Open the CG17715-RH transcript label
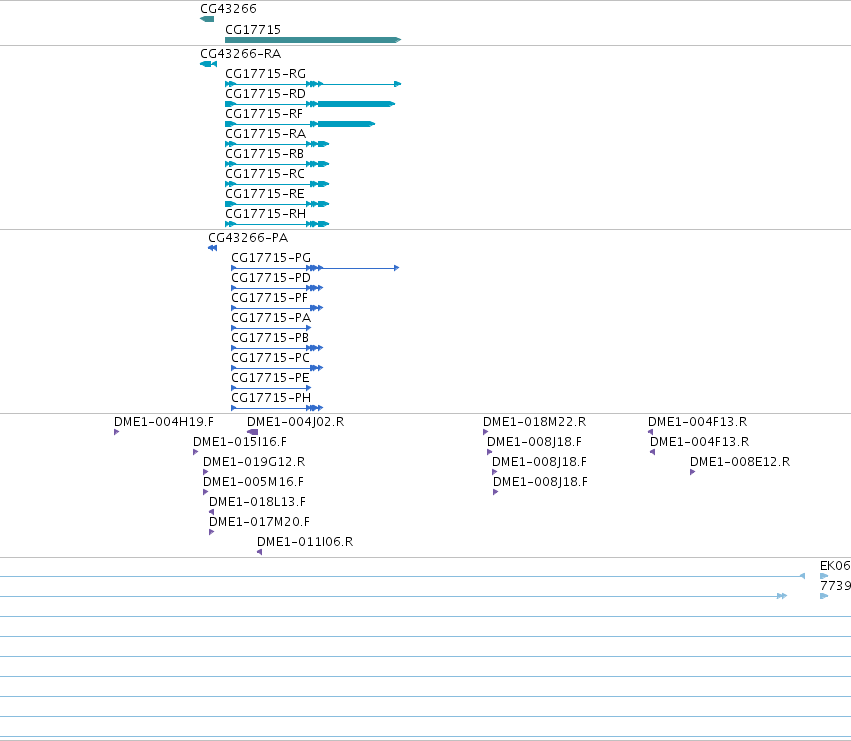The image size is (851, 741). pyautogui.click(x=265, y=214)
